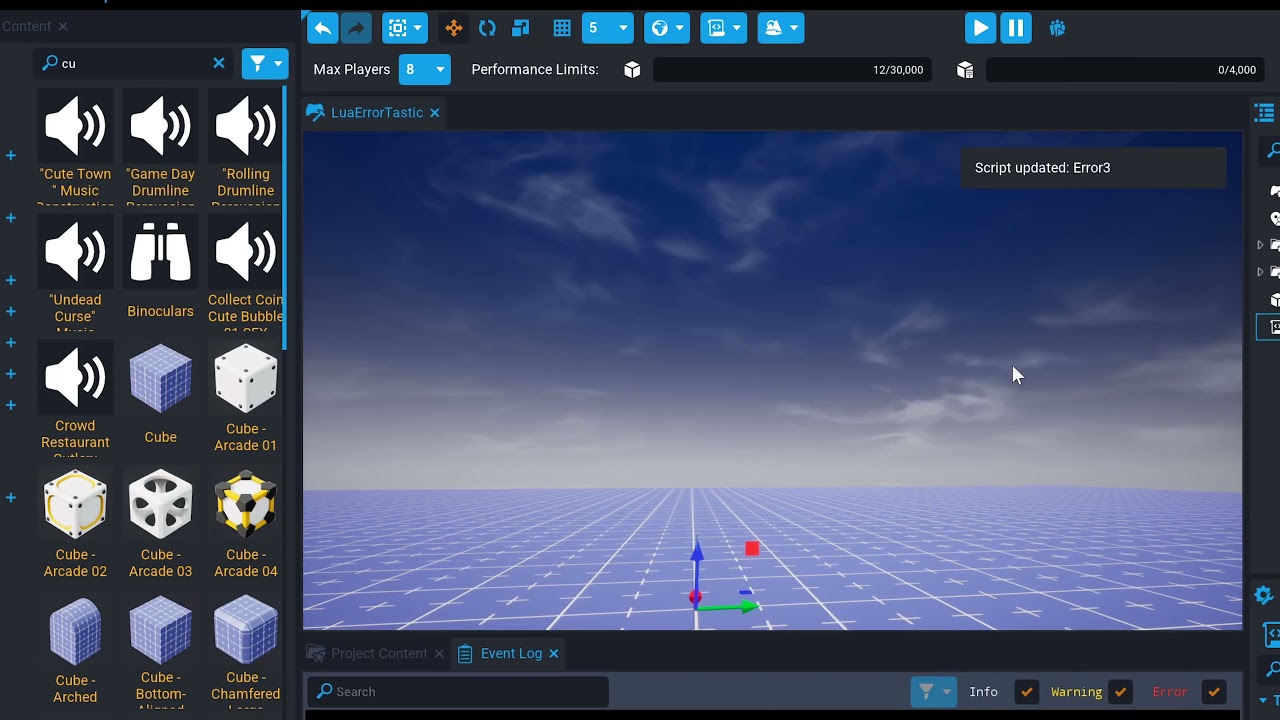Close the Content panel tab
Image resolution: width=1280 pixels, height=720 pixels.
(63, 26)
